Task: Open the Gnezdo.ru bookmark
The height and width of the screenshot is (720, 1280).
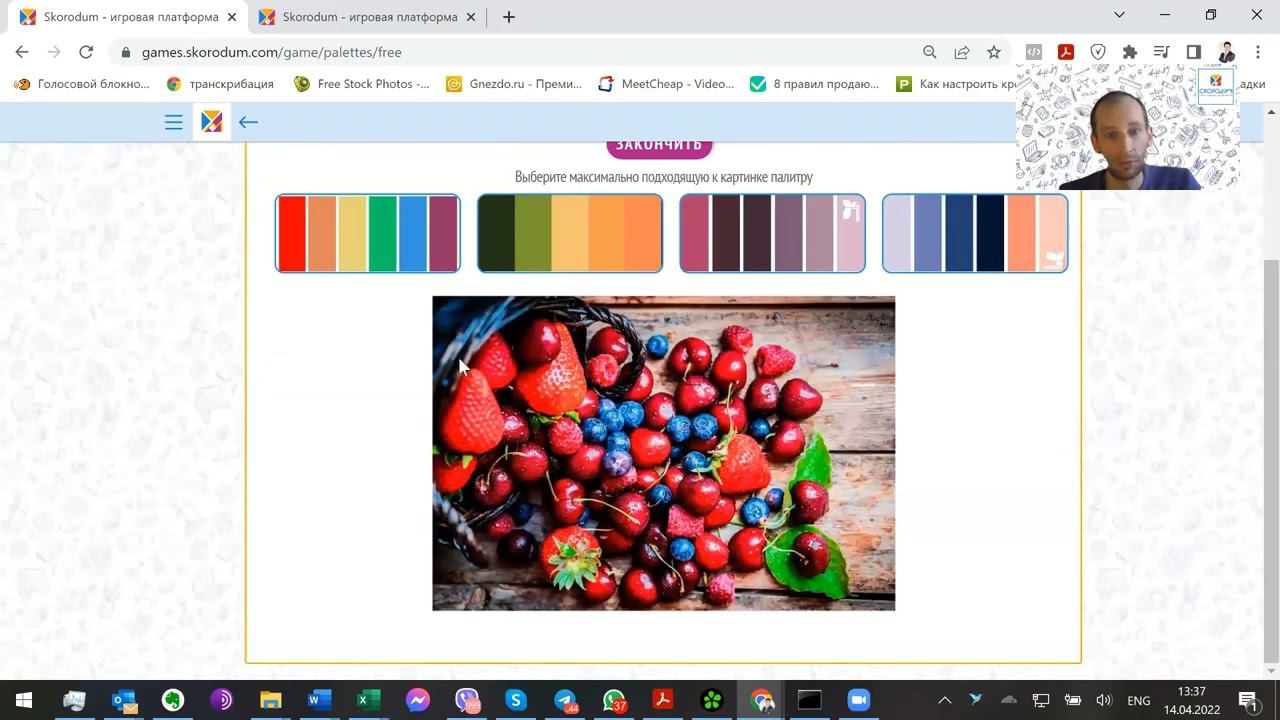Action: pyautogui.click(x=514, y=84)
